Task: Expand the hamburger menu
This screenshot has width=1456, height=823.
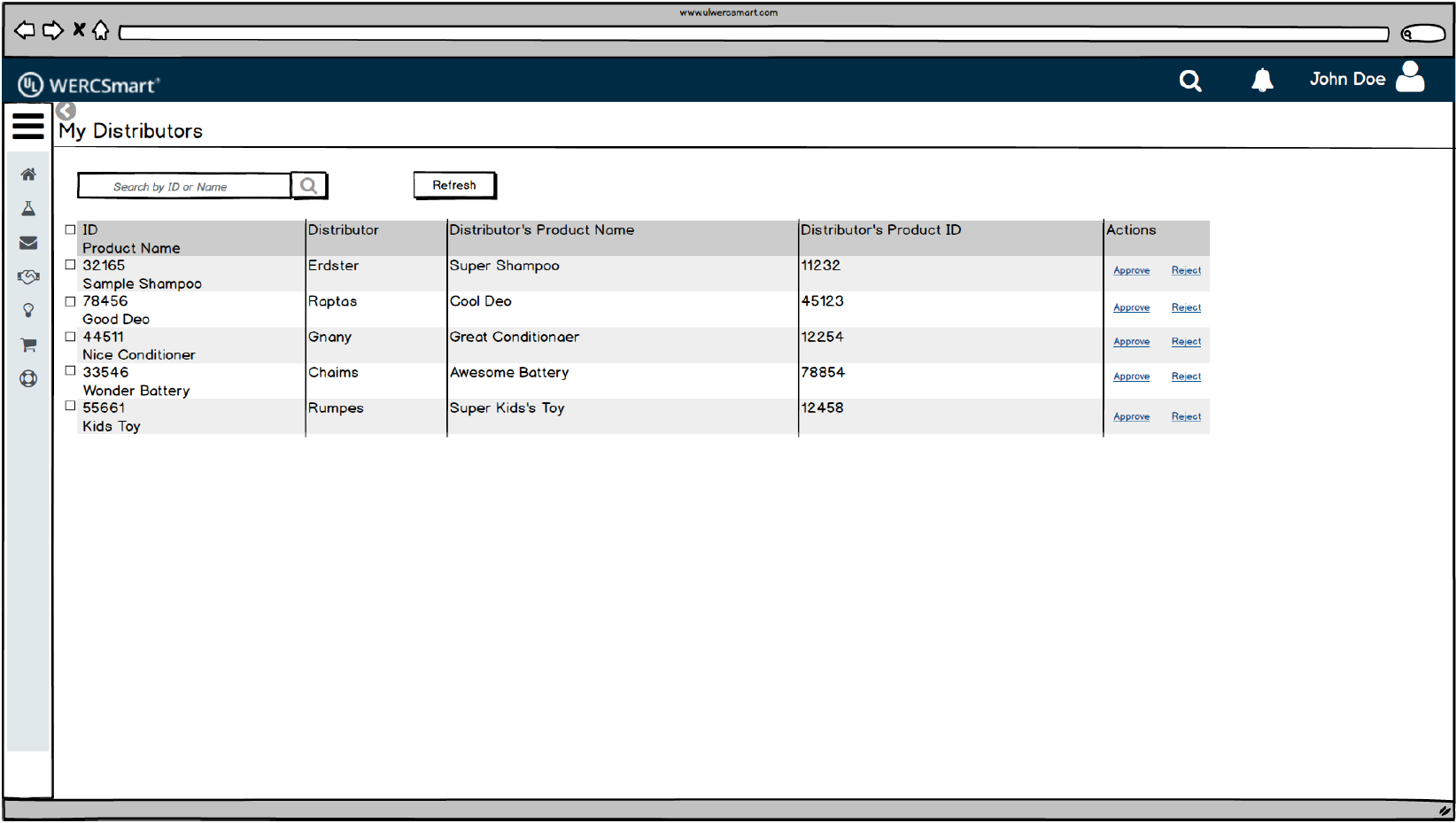Action: 28,126
